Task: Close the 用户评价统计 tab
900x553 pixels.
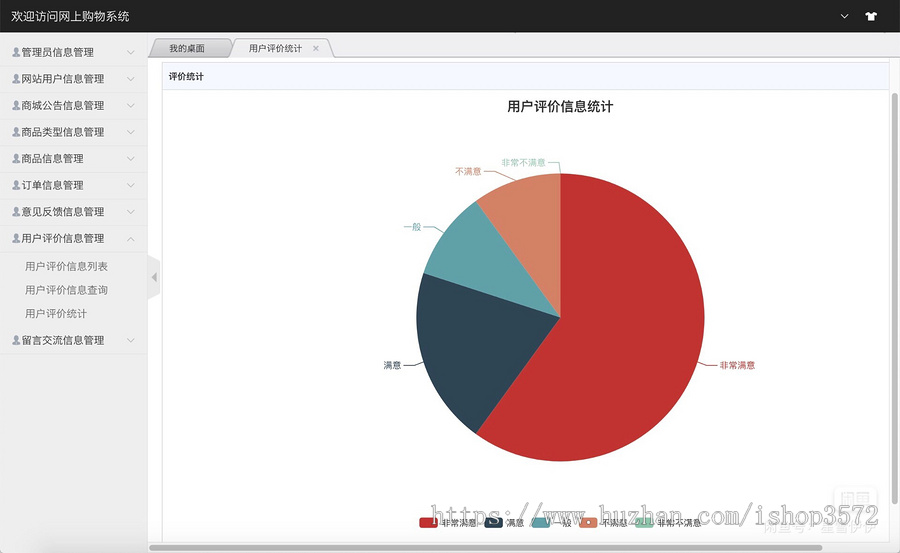Action: 316,48
